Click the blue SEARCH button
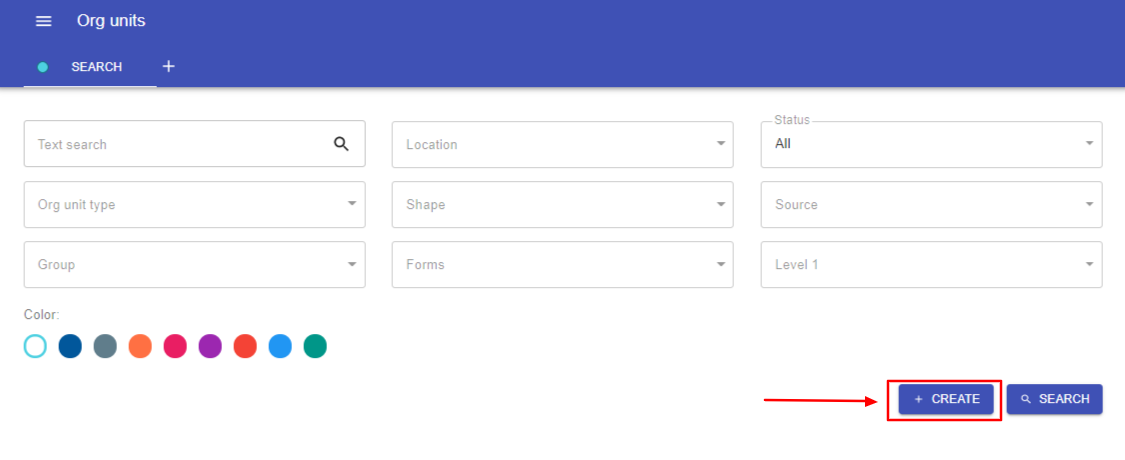The height and width of the screenshot is (460, 1125). [1054, 399]
